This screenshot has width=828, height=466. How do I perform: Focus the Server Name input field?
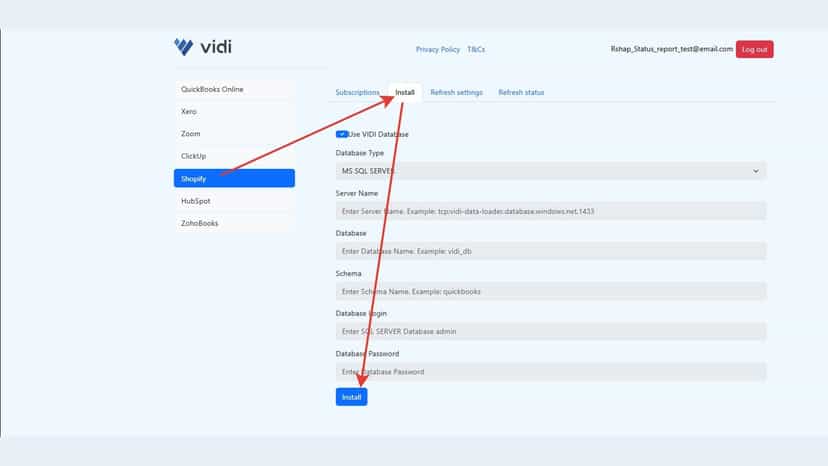(x=551, y=211)
